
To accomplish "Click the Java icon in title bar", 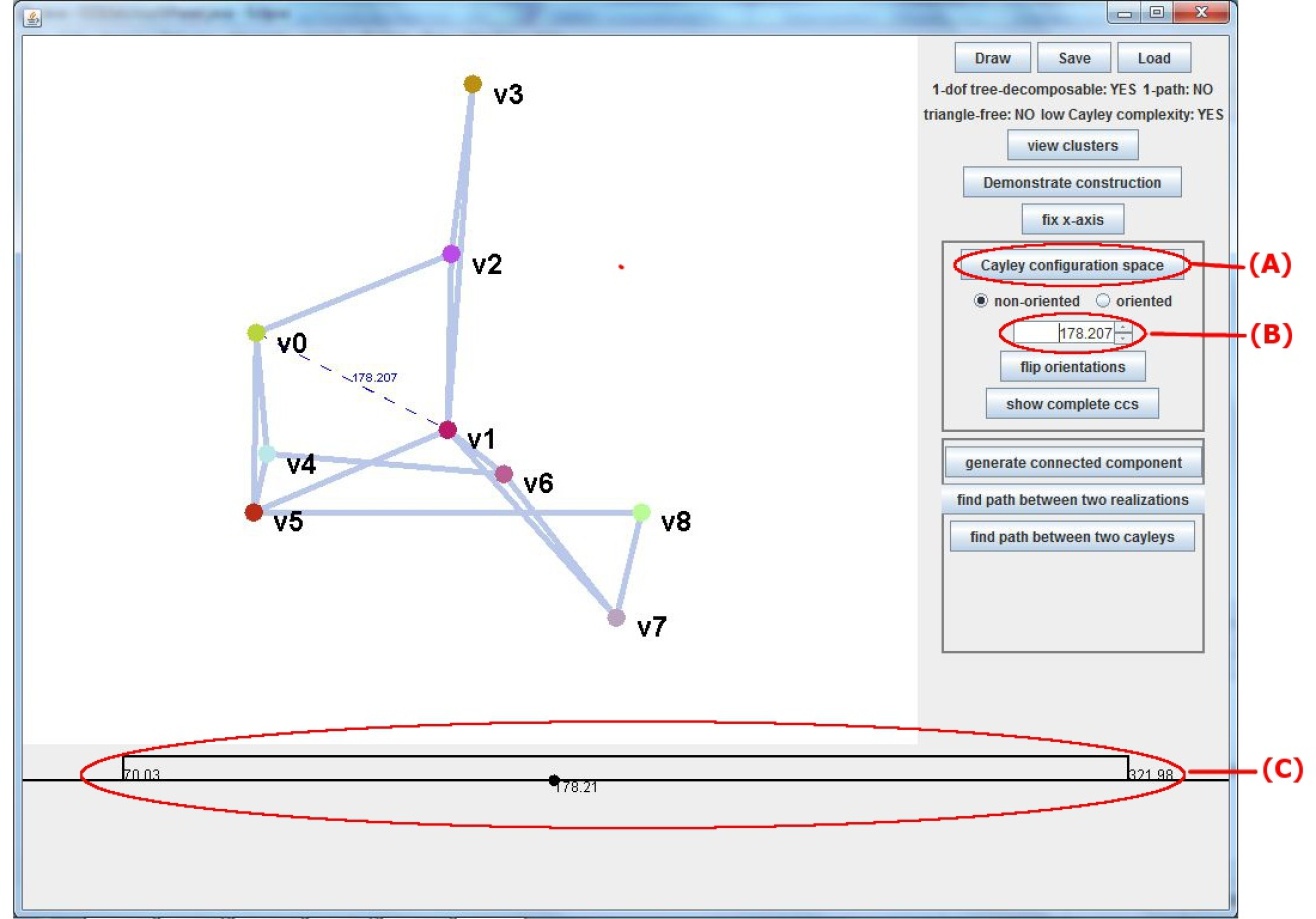I will pyautogui.click(x=32, y=15).
